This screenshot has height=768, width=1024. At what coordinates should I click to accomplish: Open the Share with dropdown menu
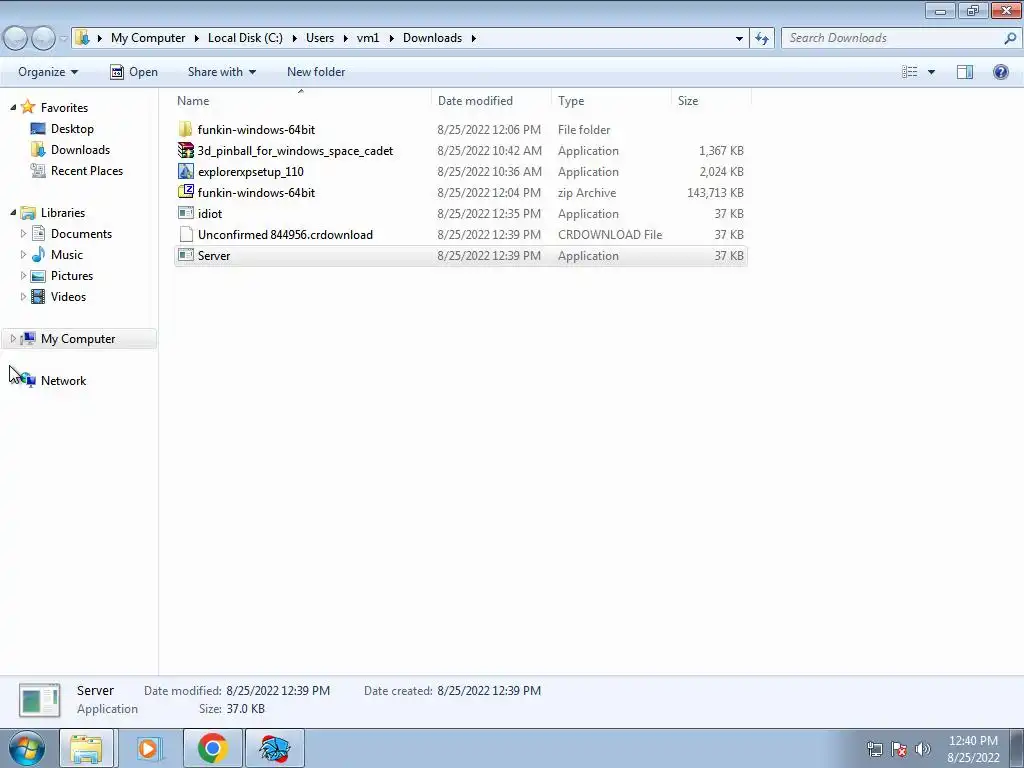[221, 72]
